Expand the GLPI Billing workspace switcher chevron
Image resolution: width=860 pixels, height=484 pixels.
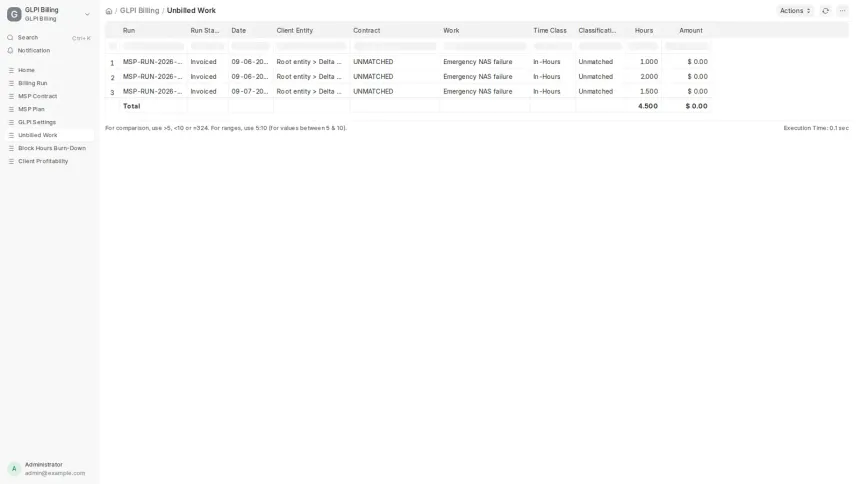coord(87,14)
